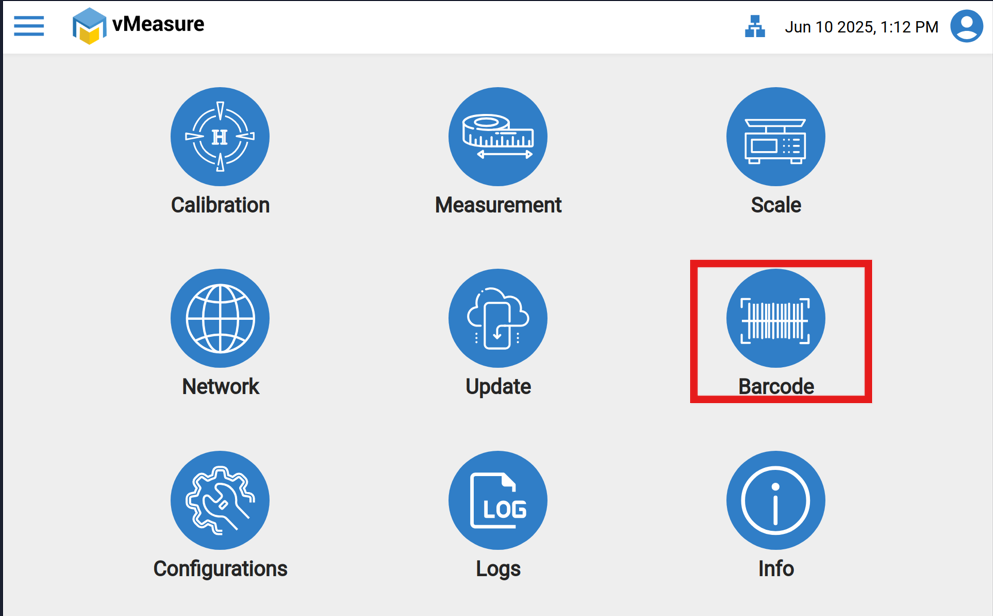The image size is (993, 616).
Task: Click the "vMeasure" title text
Action: point(158,25)
